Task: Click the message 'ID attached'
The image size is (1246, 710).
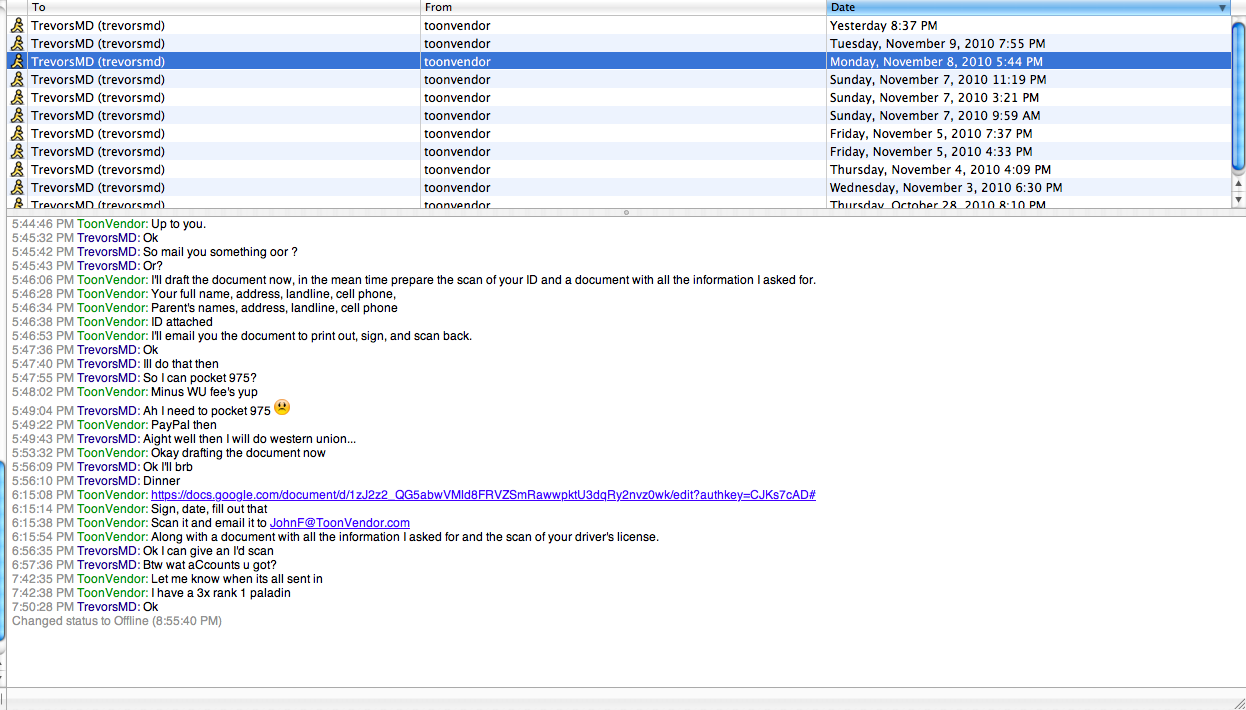Action: (x=182, y=322)
